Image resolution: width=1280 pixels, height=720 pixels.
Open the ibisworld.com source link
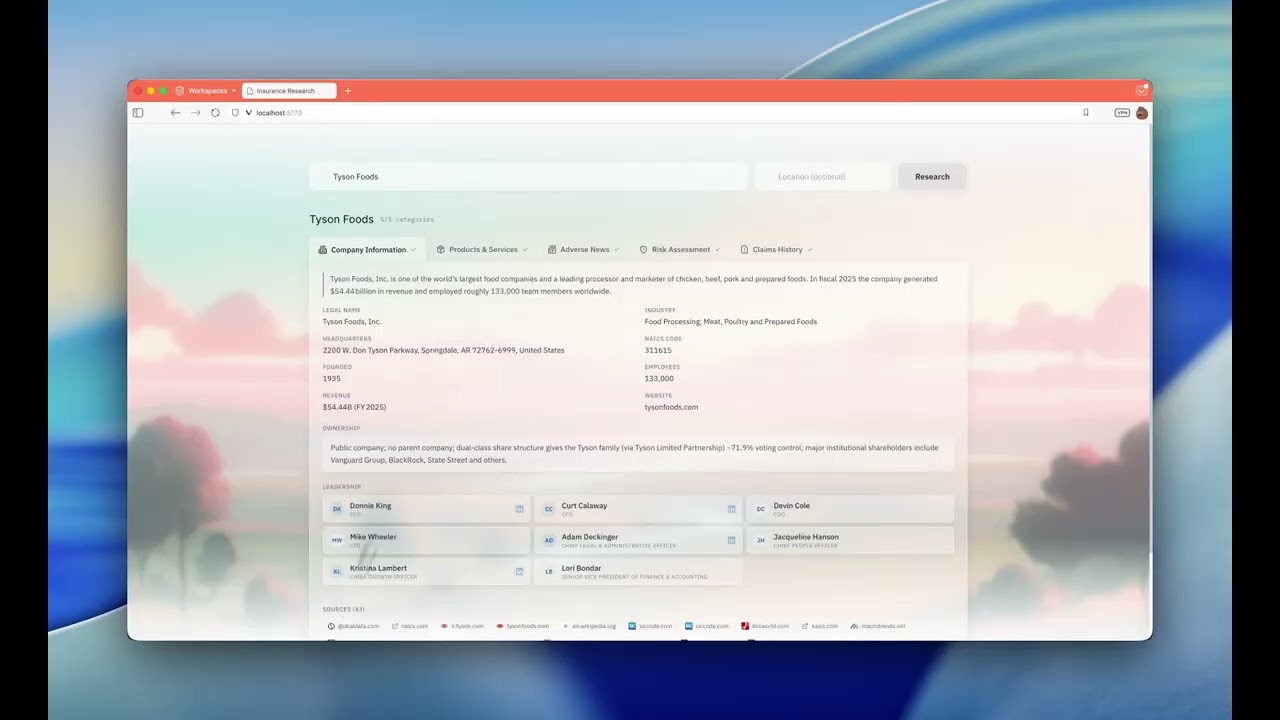[765, 626]
